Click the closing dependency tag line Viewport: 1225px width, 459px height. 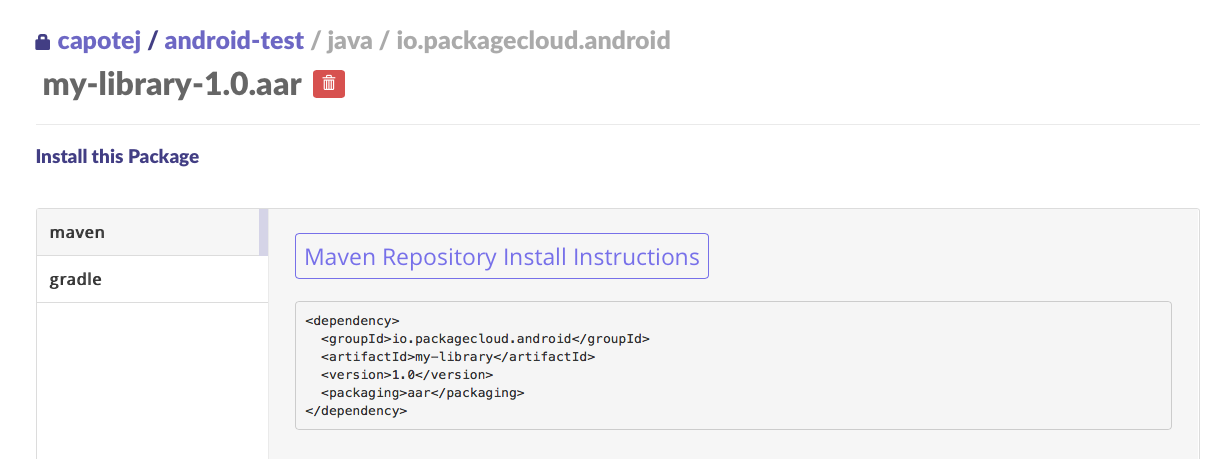(x=356, y=410)
